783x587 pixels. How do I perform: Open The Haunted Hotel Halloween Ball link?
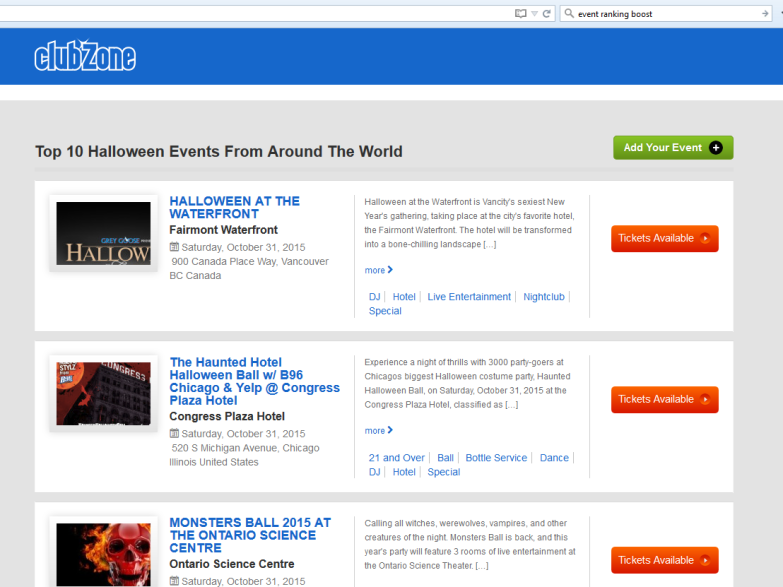pos(255,381)
